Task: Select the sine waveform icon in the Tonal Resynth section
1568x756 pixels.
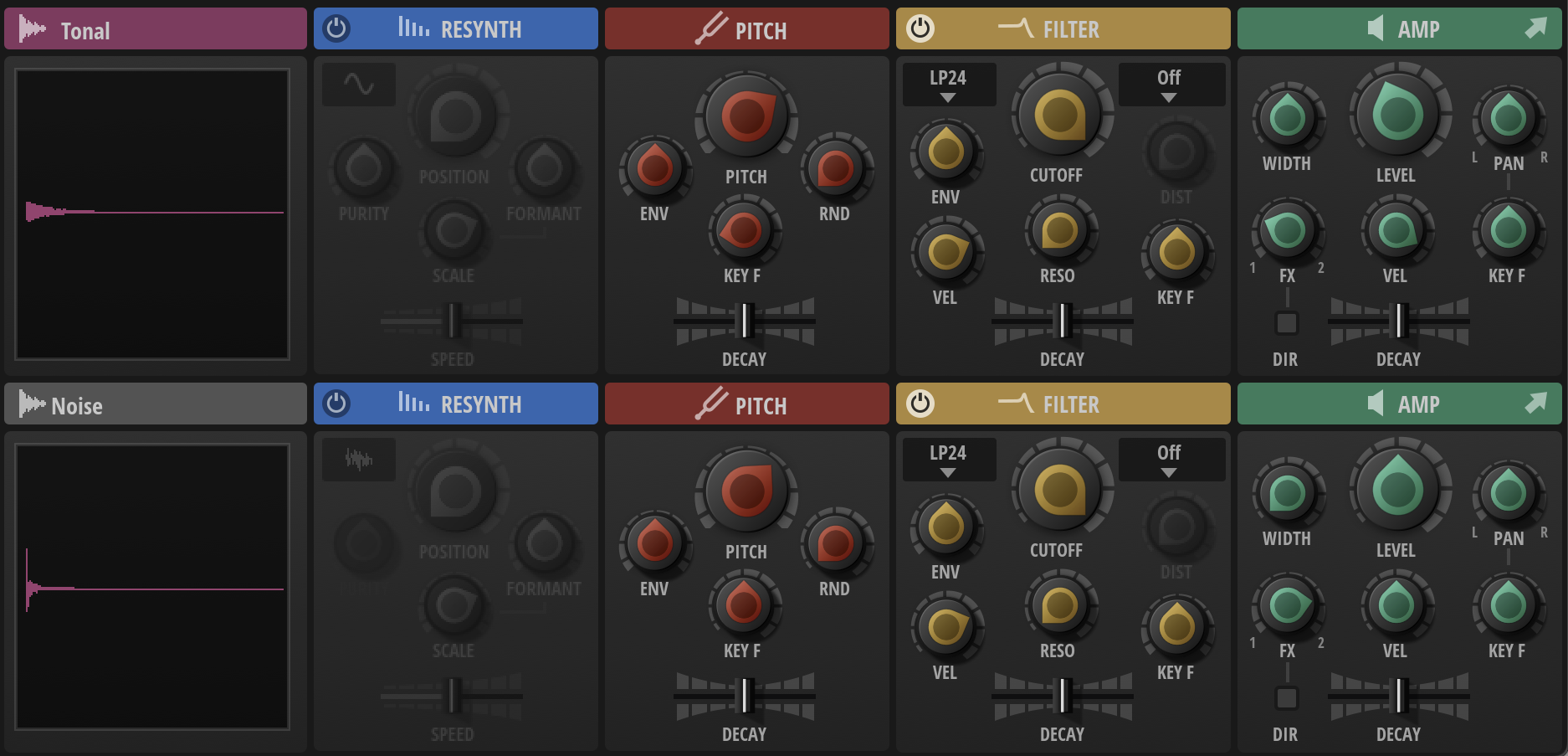Action: click(x=358, y=84)
